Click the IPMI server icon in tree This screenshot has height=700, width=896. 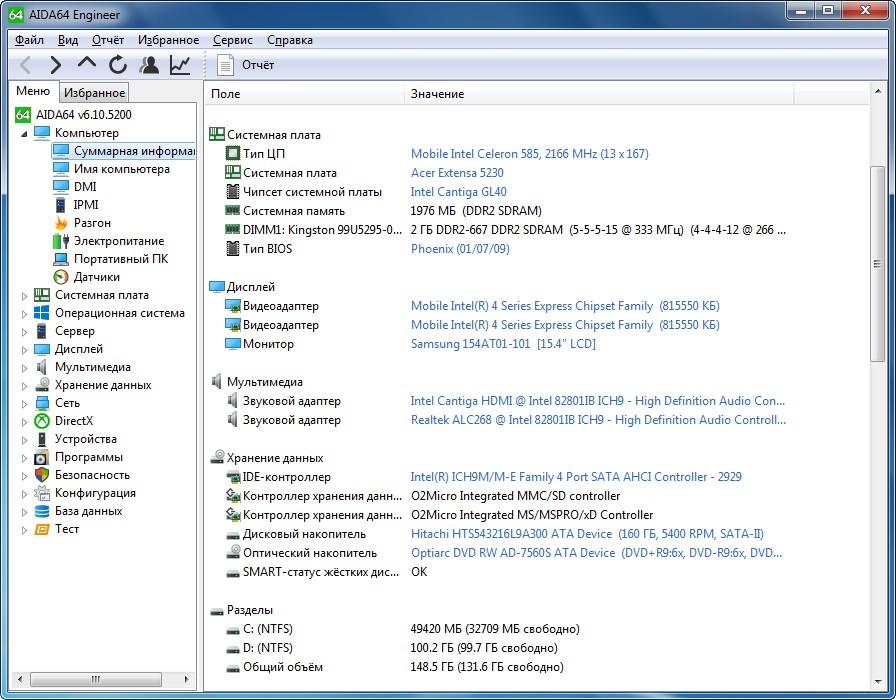[x=61, y=205]
